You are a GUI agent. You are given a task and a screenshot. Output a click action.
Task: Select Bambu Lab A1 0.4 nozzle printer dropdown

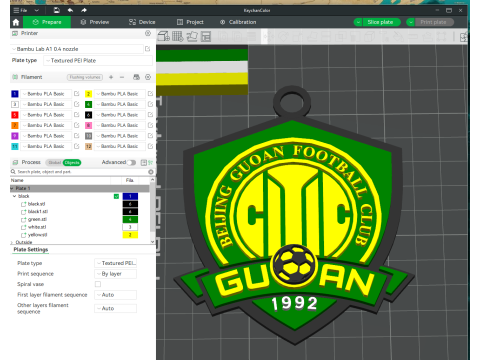pyautogui.click(x=77, y=49)
